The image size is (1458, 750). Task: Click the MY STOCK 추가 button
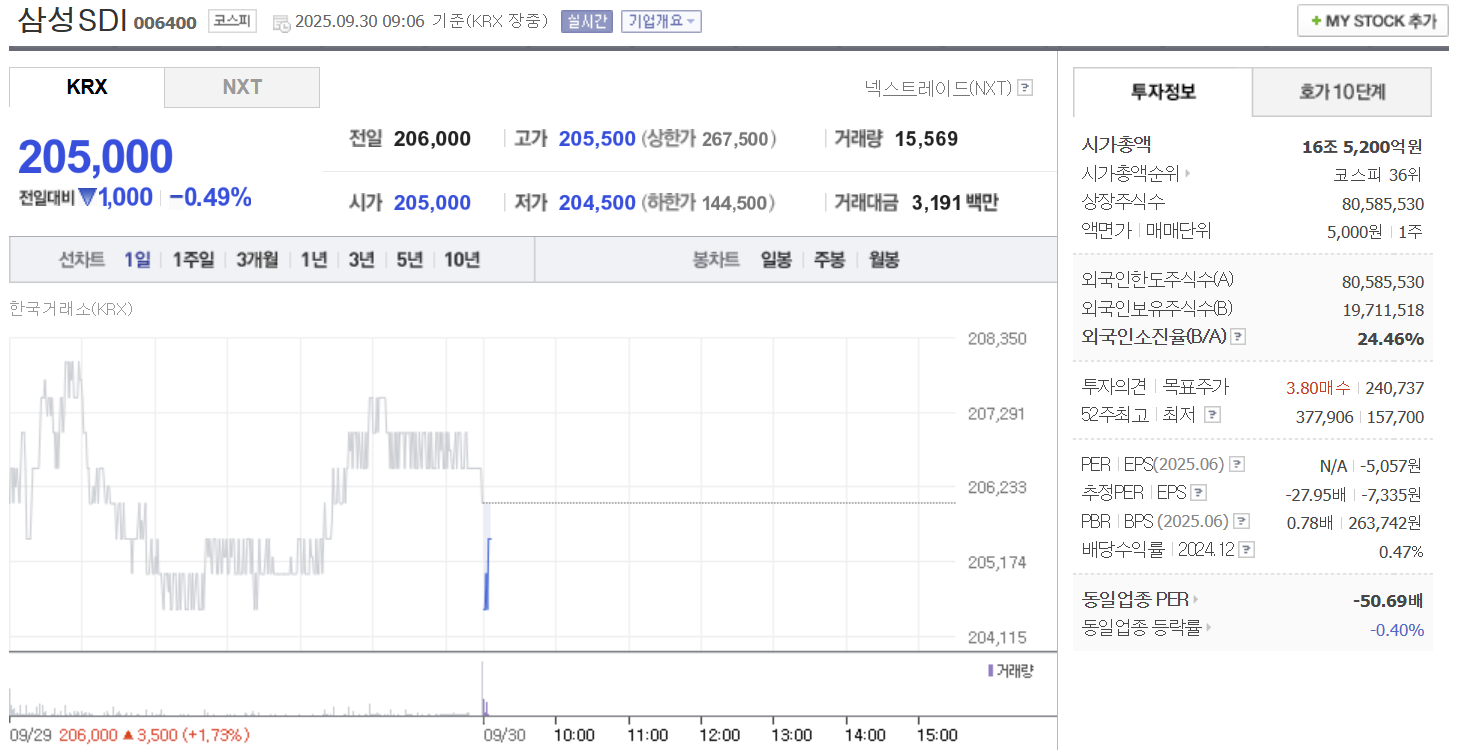tap(1371, 20)
